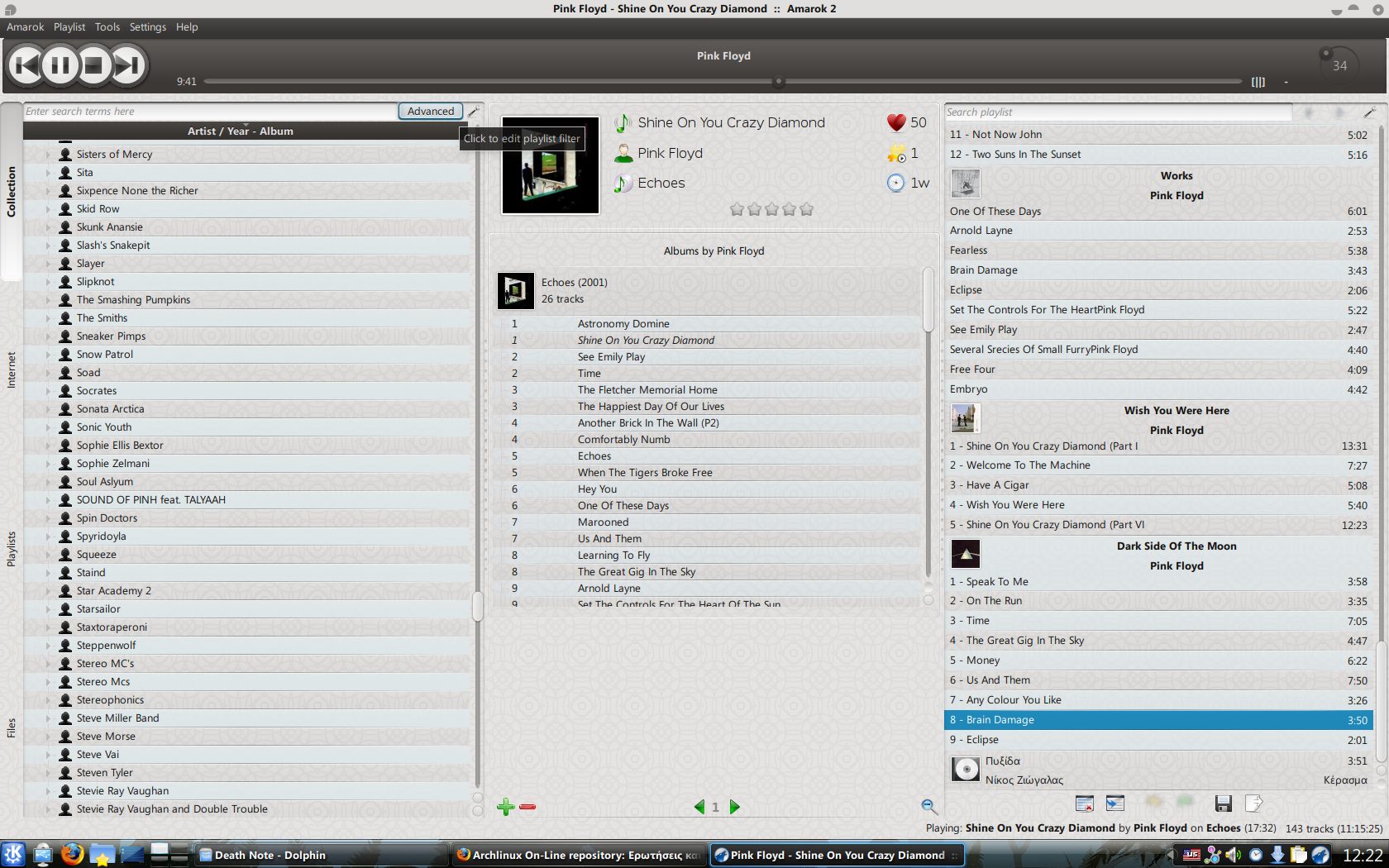This screenshot has width=1389, height=868.
Task: Open the starred folder icon in panel
Action: pyautogui.click(x=102, y=855)
